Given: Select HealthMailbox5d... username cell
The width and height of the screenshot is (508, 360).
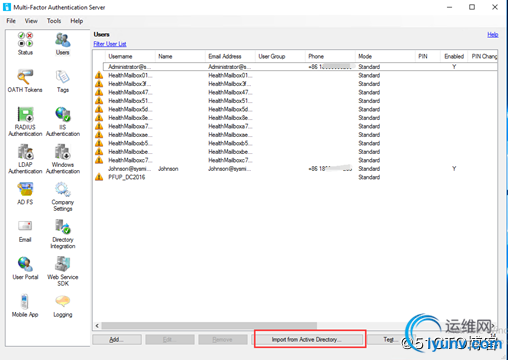Looking at the screenshot, I should pyautogui.click(x=130, y=109).
